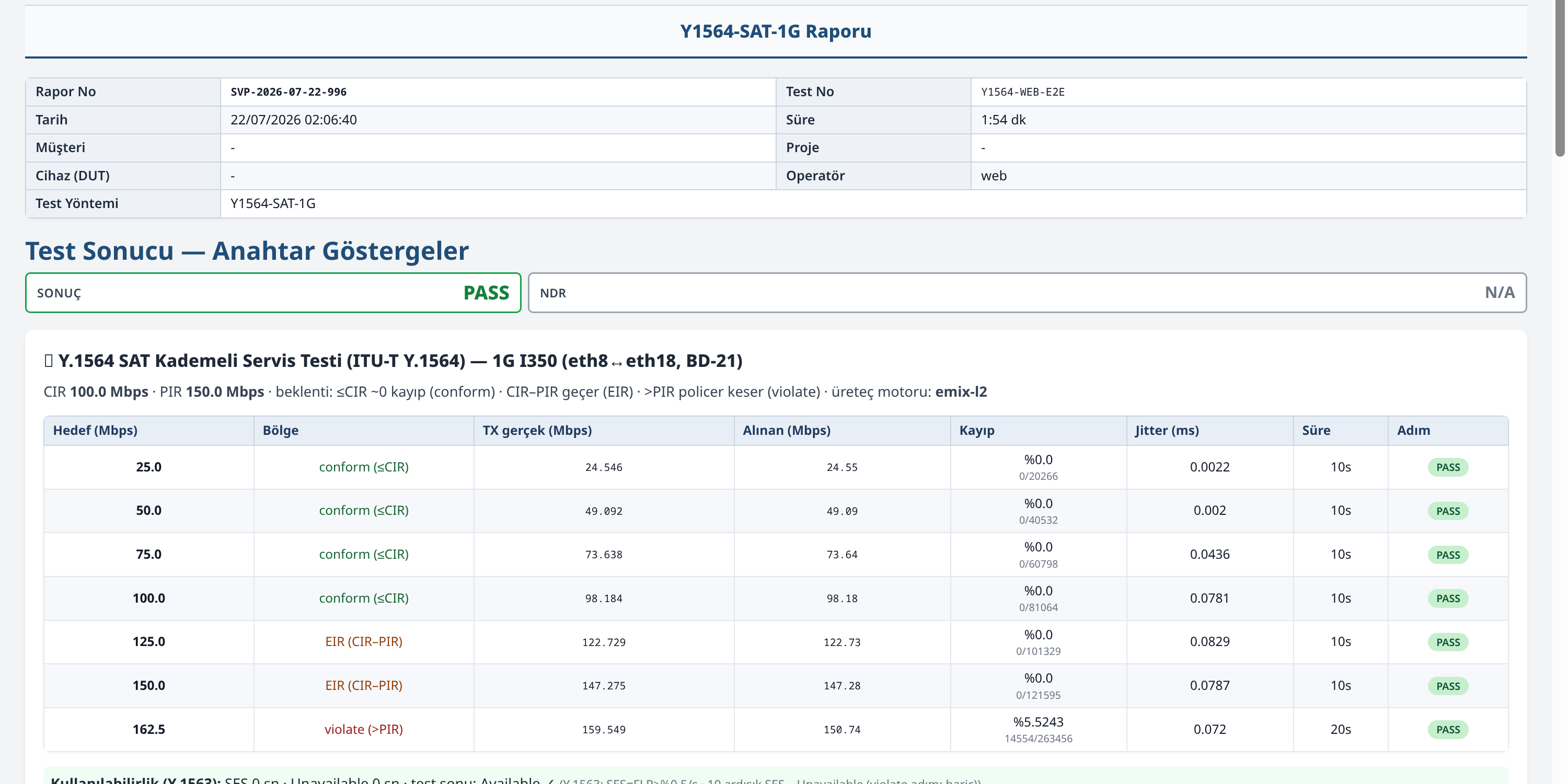
Task: Click the Kayıp column header
Action: tap(1039, 430)
